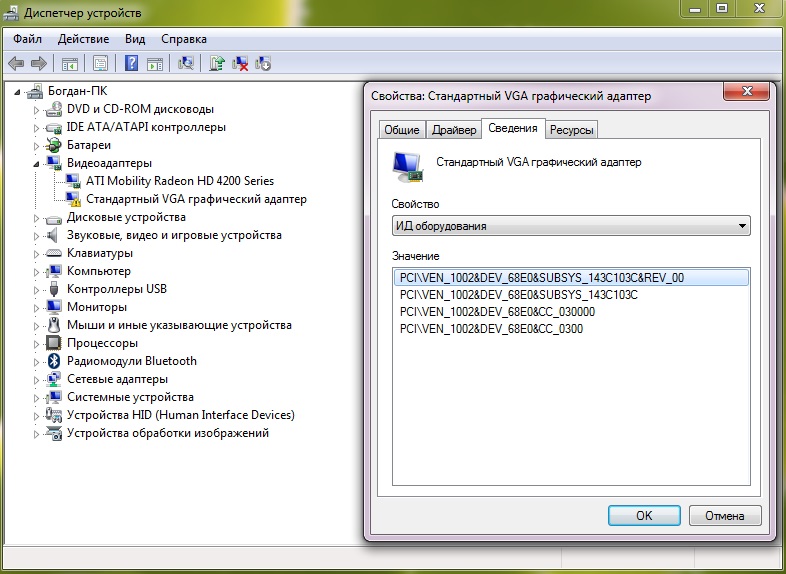Click the Богдан-ПК computer icon
This screenshot has height=574, width=786.
35,91
